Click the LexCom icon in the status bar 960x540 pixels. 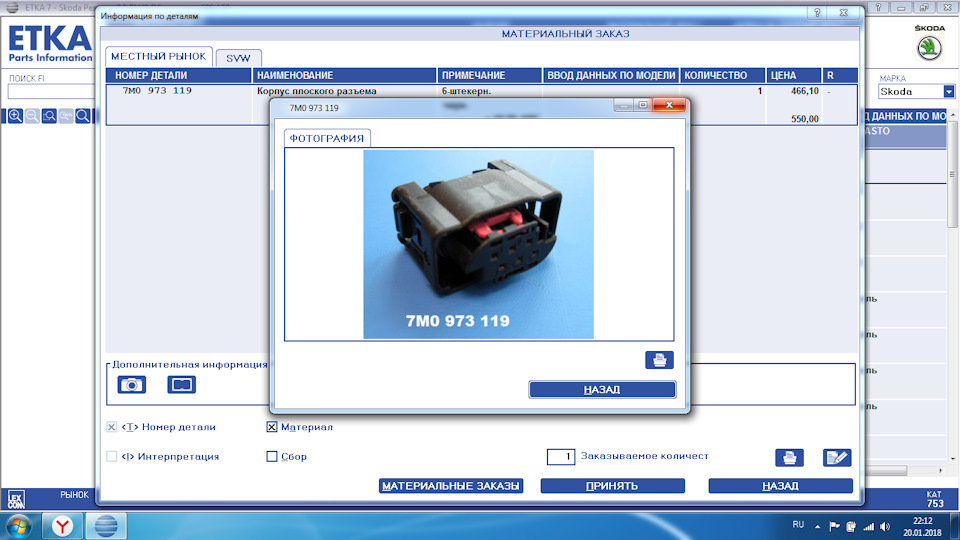tap(16, 499)
